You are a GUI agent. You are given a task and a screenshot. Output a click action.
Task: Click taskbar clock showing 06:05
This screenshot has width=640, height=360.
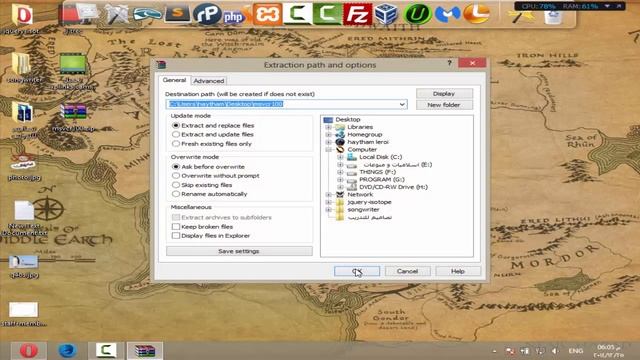click(609, 351)
